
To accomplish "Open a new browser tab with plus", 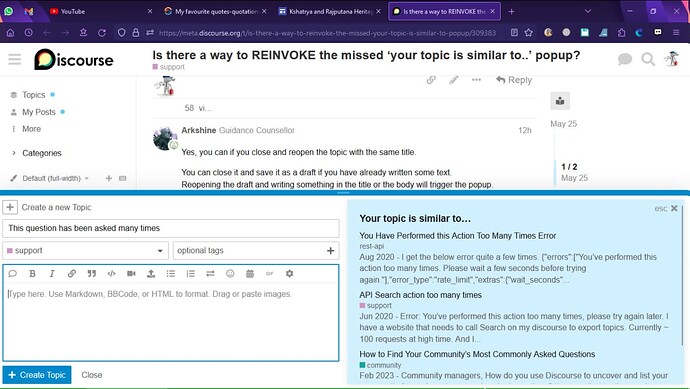I will 511,11.
